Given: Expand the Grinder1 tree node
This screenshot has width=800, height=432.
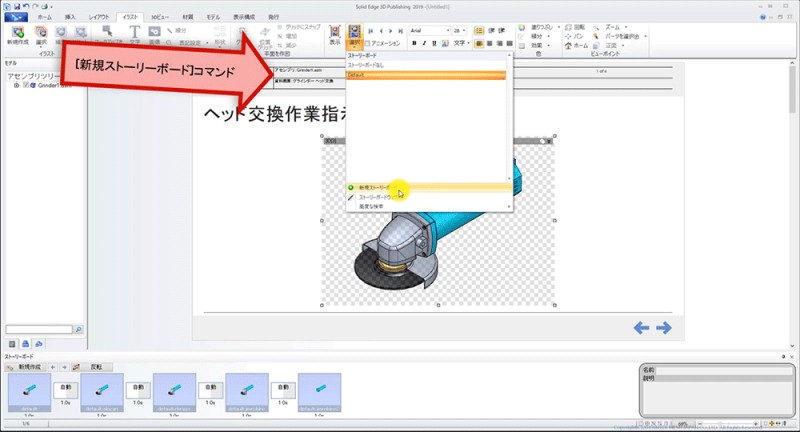Looking at the screenshot, I should click(16, 85).
